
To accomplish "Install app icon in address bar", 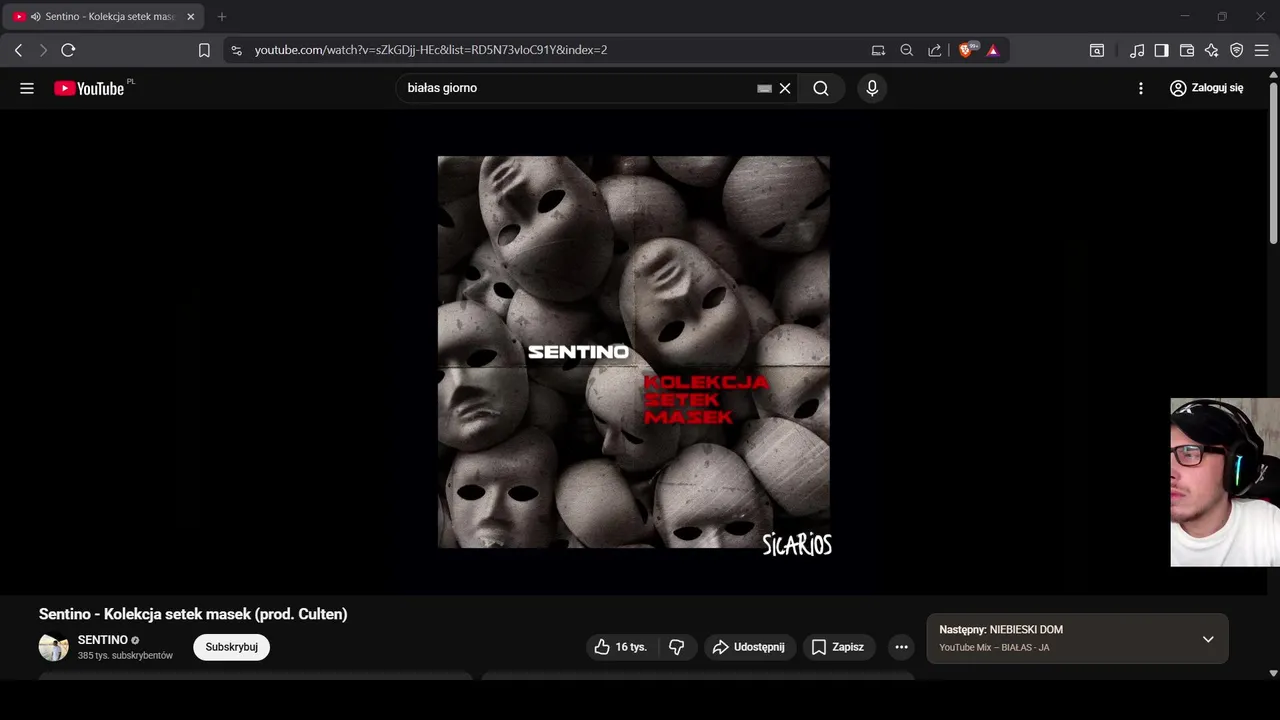I will click(878, 50).
